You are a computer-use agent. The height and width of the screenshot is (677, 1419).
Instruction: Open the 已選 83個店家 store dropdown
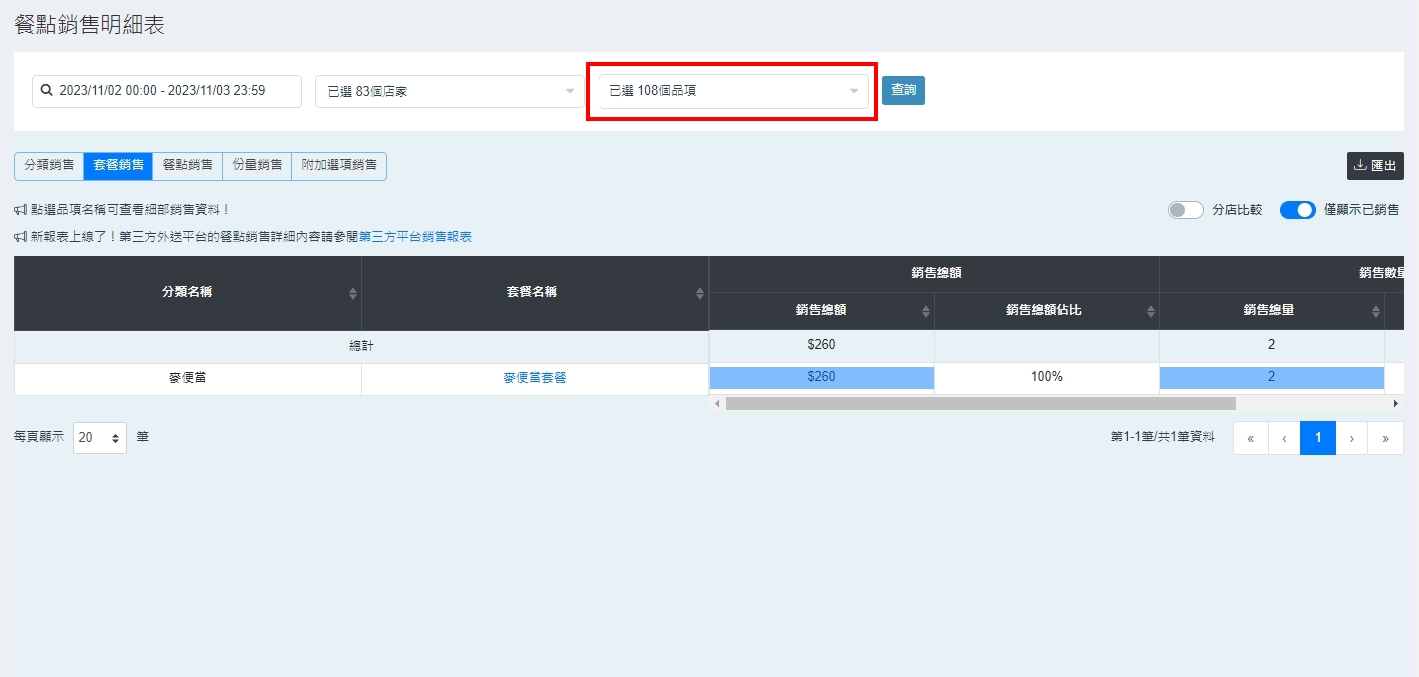(x=449, y=91)
